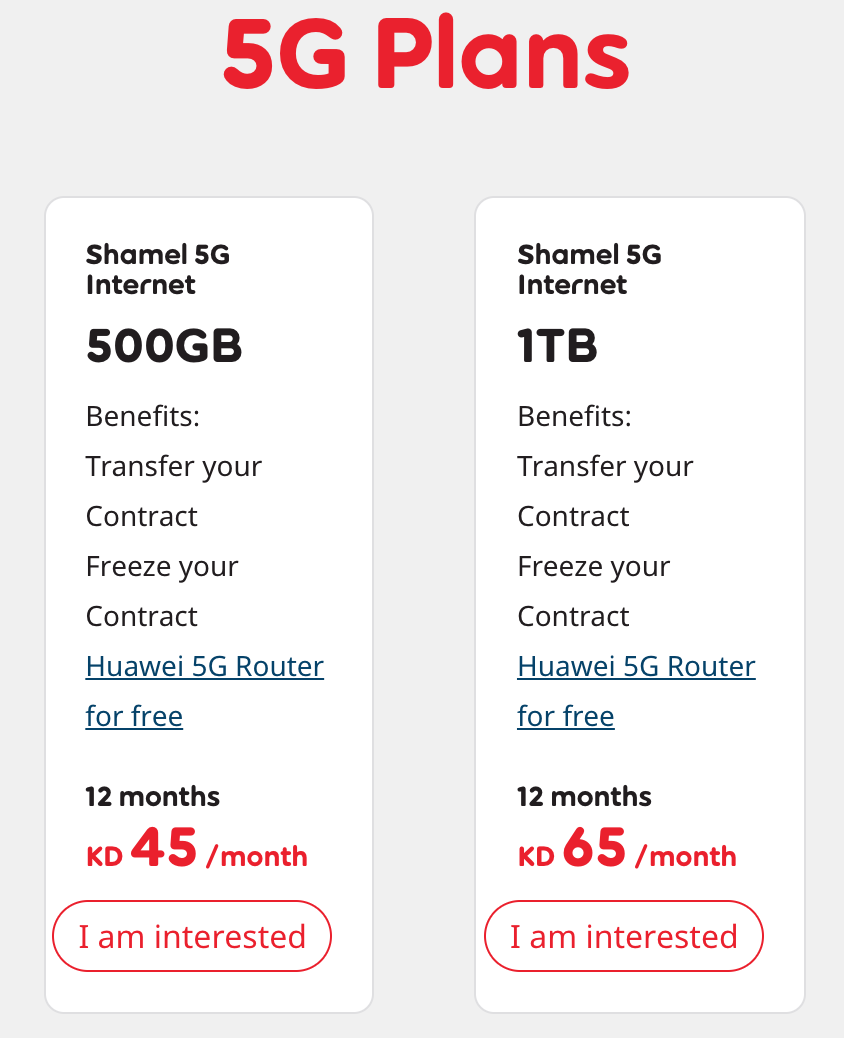Click "for free" link text in 500GB card
Viewport: 844px width, 1038px height.
point(134,716)
